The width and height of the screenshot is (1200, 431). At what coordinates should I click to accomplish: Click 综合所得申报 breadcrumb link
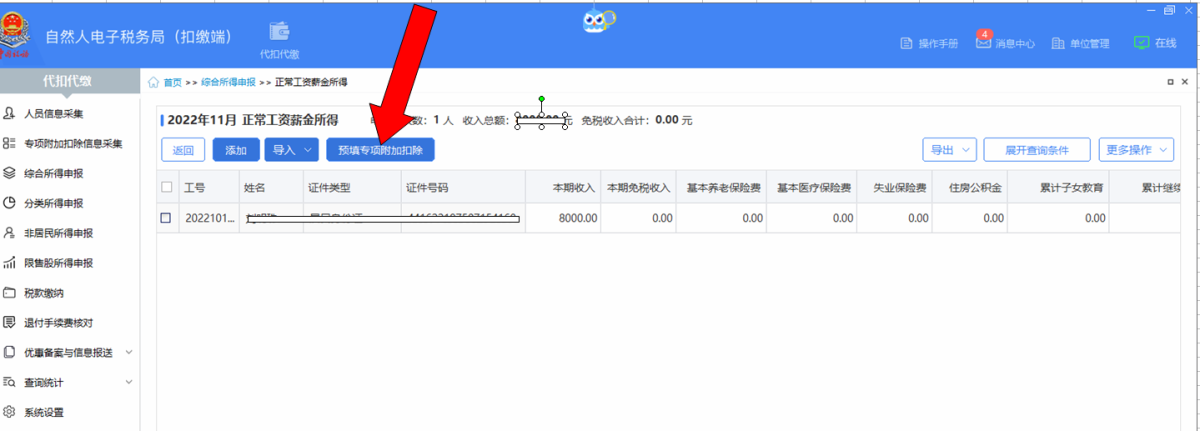click(228, 82)
